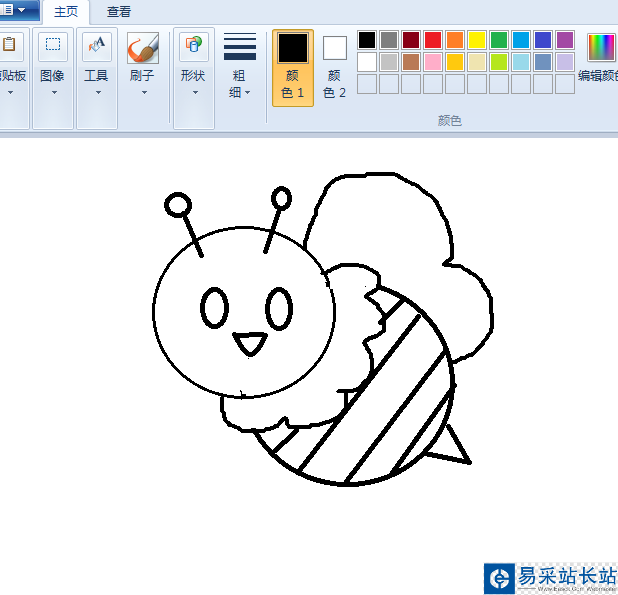
Task: Pick the lime color swatch
Action: [499, 62]
